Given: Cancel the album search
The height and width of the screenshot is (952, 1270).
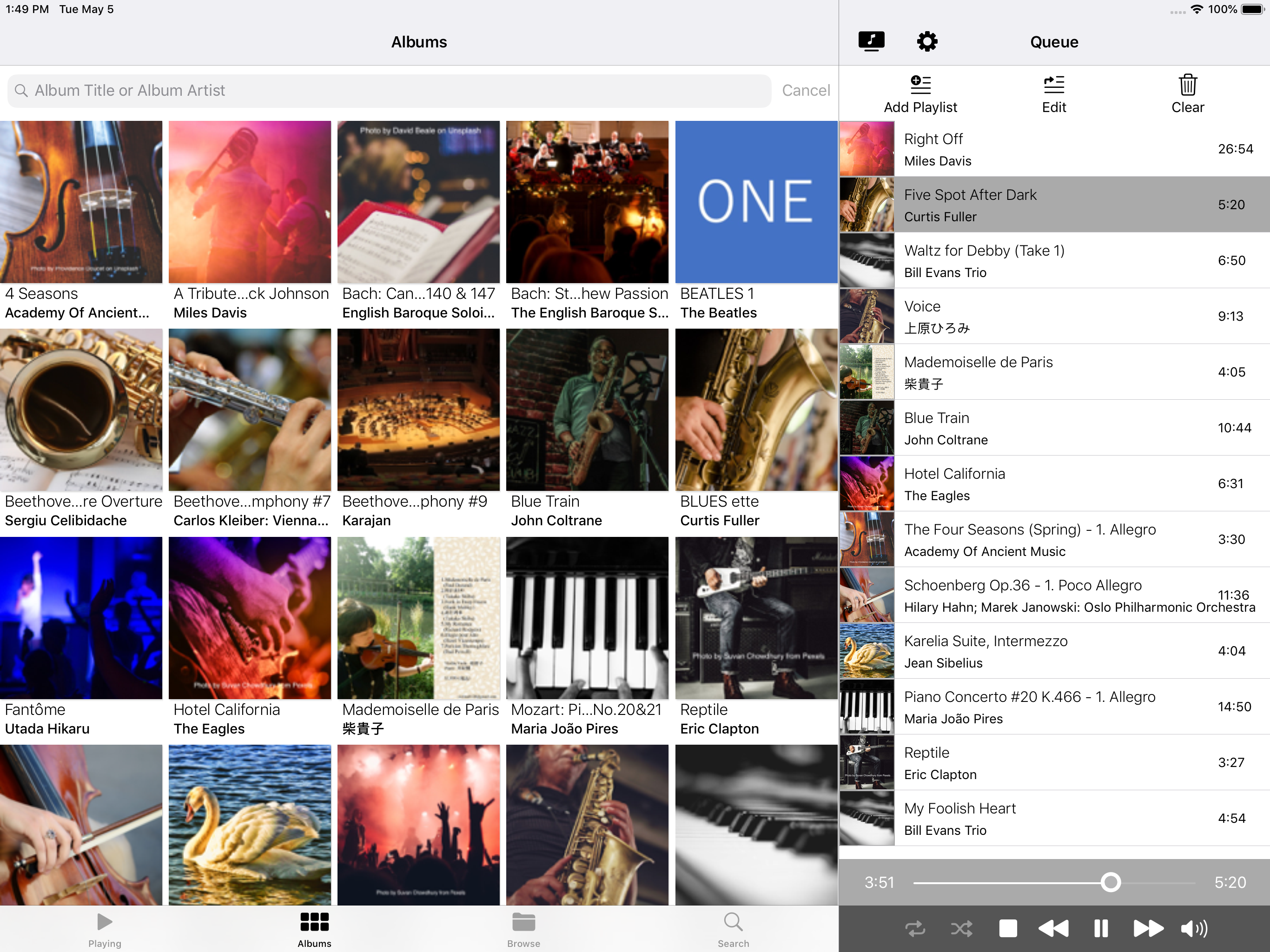Looking at the screenshot, I should (806, 90).
